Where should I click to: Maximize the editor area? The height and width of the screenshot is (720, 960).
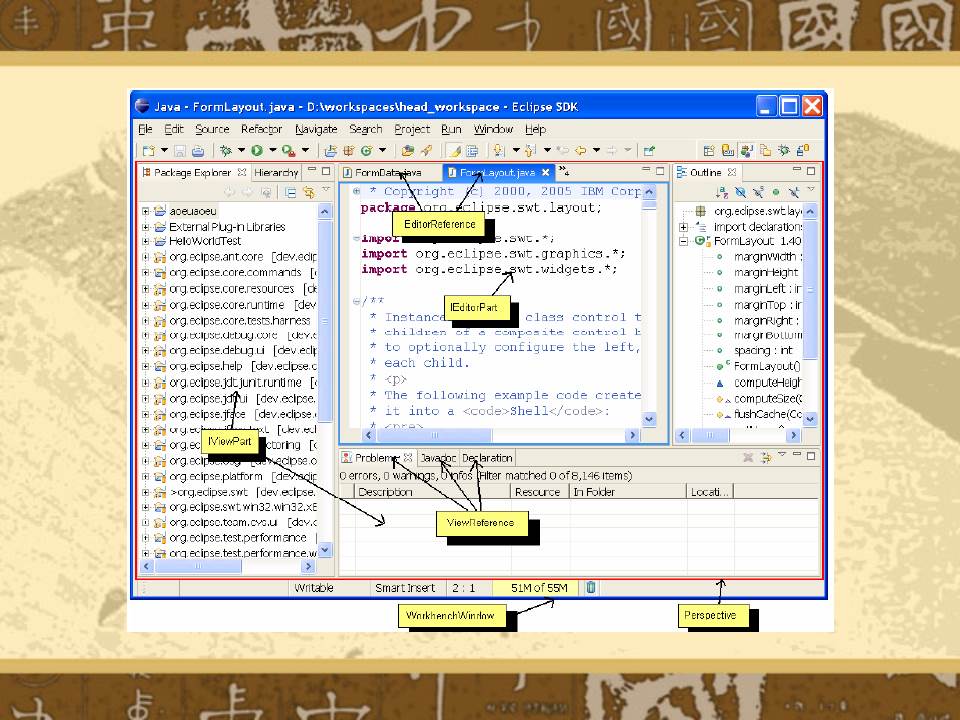660,171
